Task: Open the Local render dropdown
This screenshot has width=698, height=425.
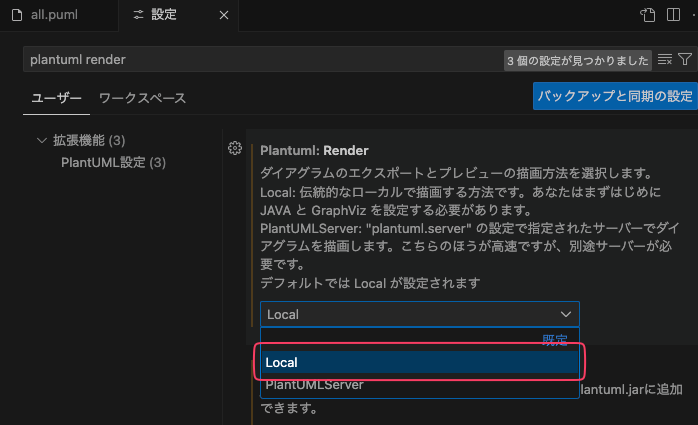Action: coord(419,314)
